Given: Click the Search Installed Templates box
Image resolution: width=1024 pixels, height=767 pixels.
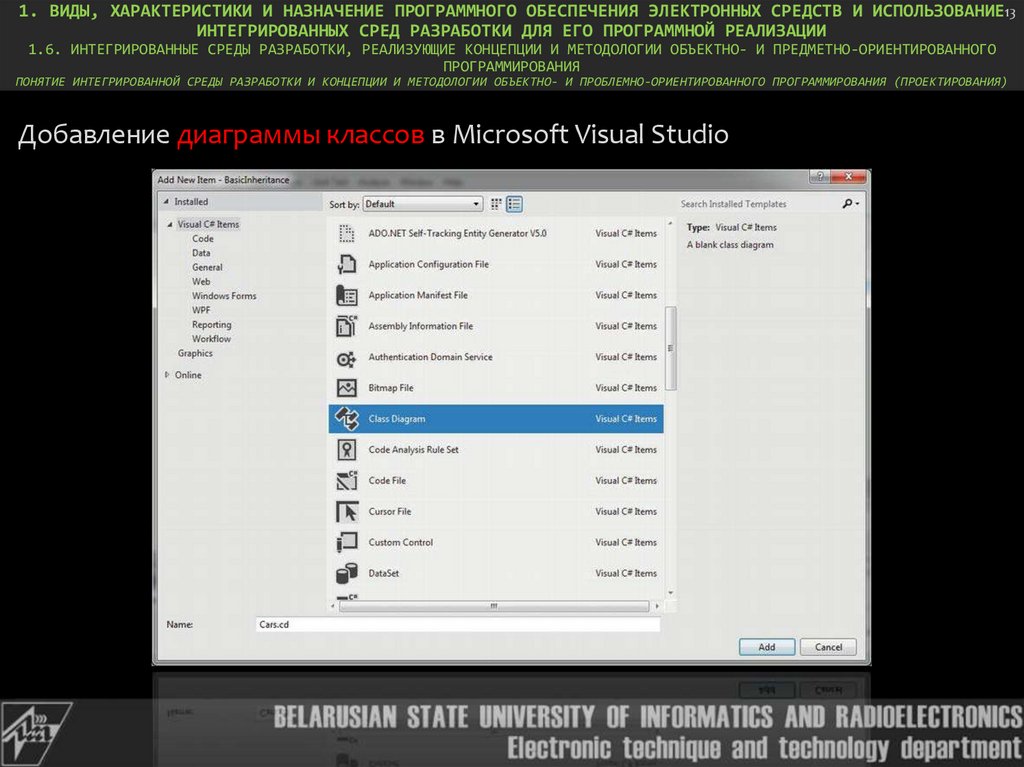Looking at the screenshot, I should click(x=758, y=204).
